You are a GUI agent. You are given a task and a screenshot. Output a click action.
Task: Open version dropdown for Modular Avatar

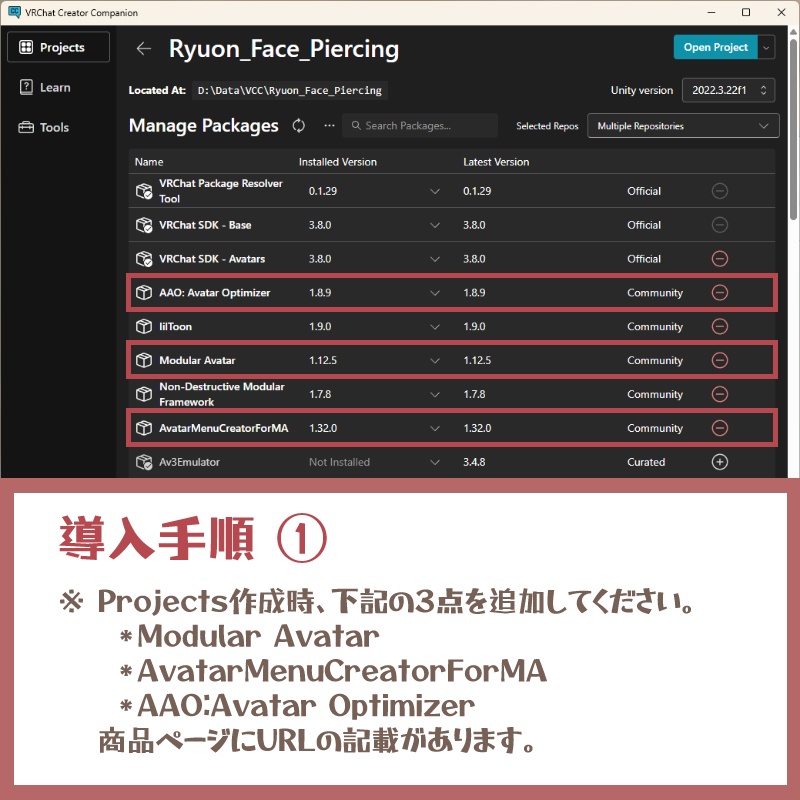tap(435, 361)
